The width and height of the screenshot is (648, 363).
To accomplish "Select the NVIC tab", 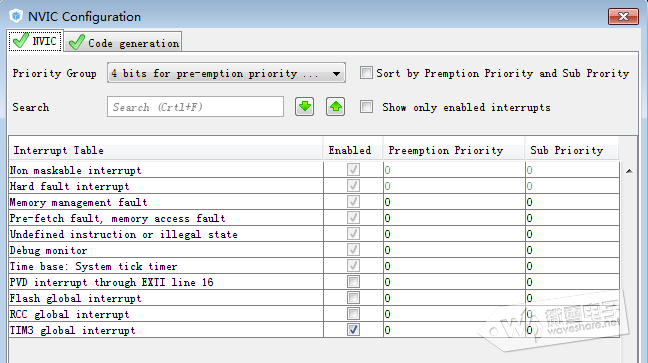I will point(36,41).
